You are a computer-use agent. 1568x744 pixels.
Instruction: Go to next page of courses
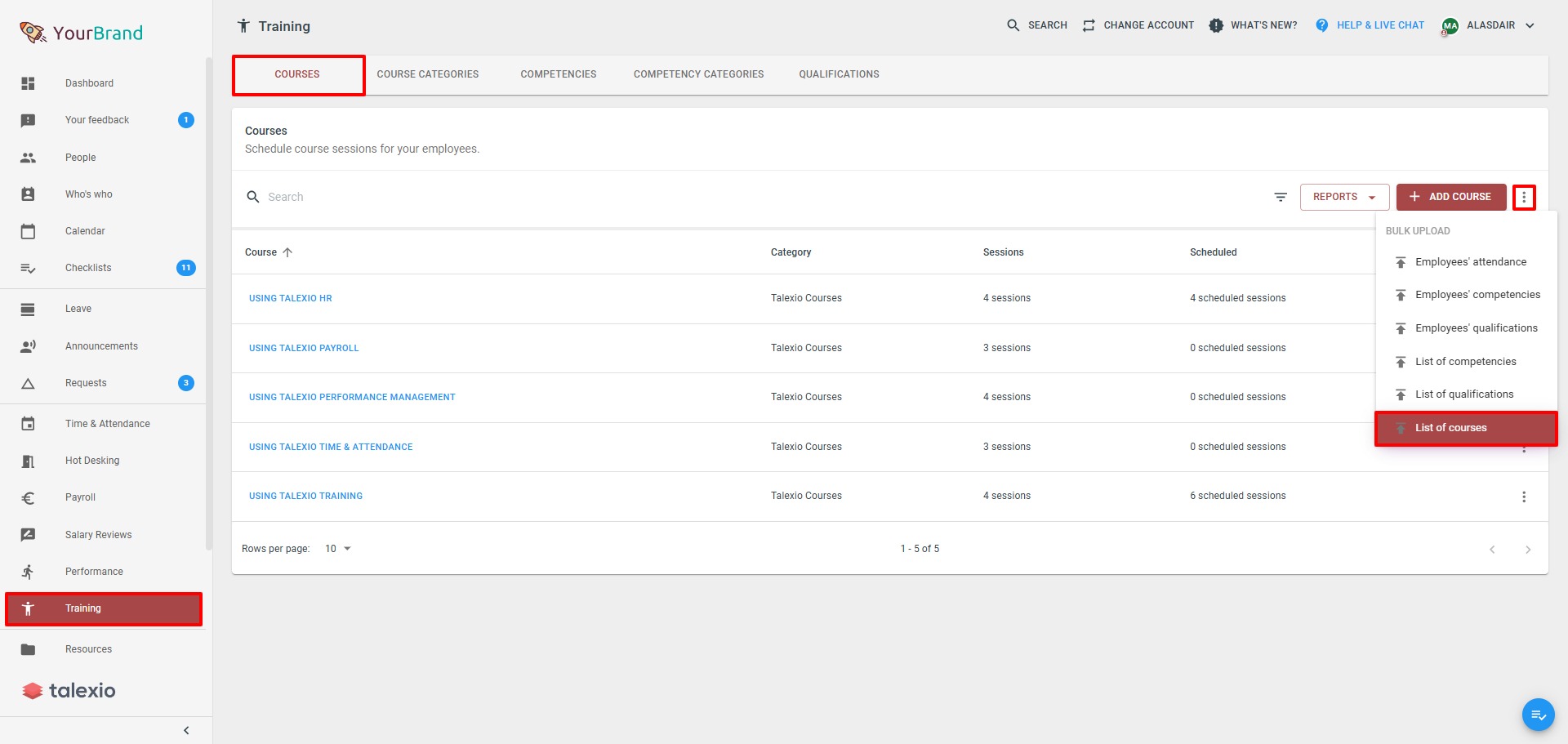(x=1528, y=550)
